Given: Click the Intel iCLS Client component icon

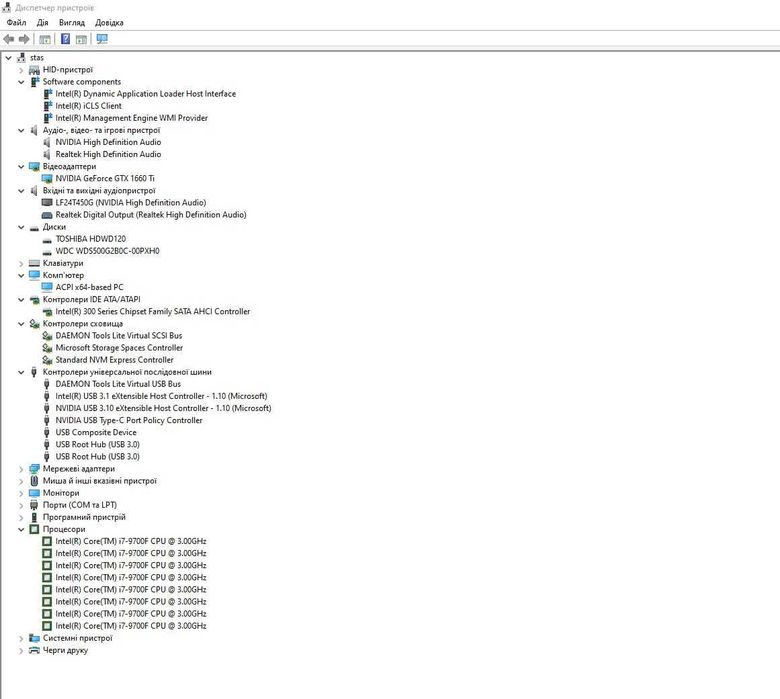Looking at the screenshot, I should click(47, 106).
